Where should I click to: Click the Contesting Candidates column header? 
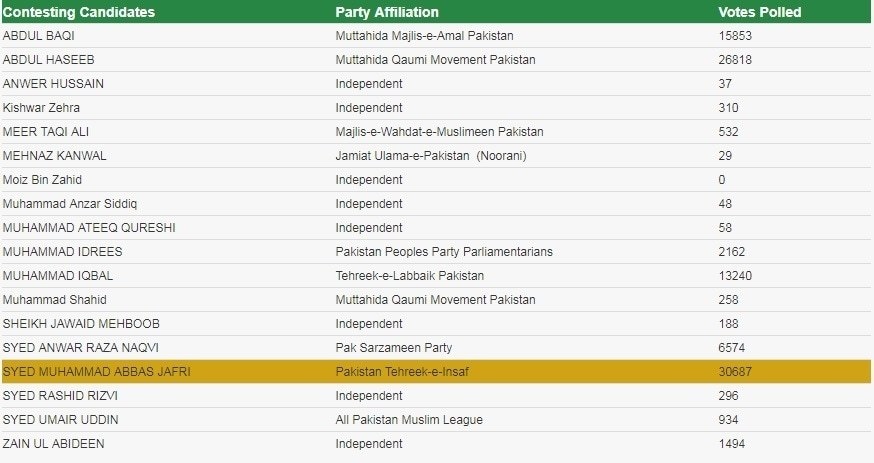(x=79, y=12)
